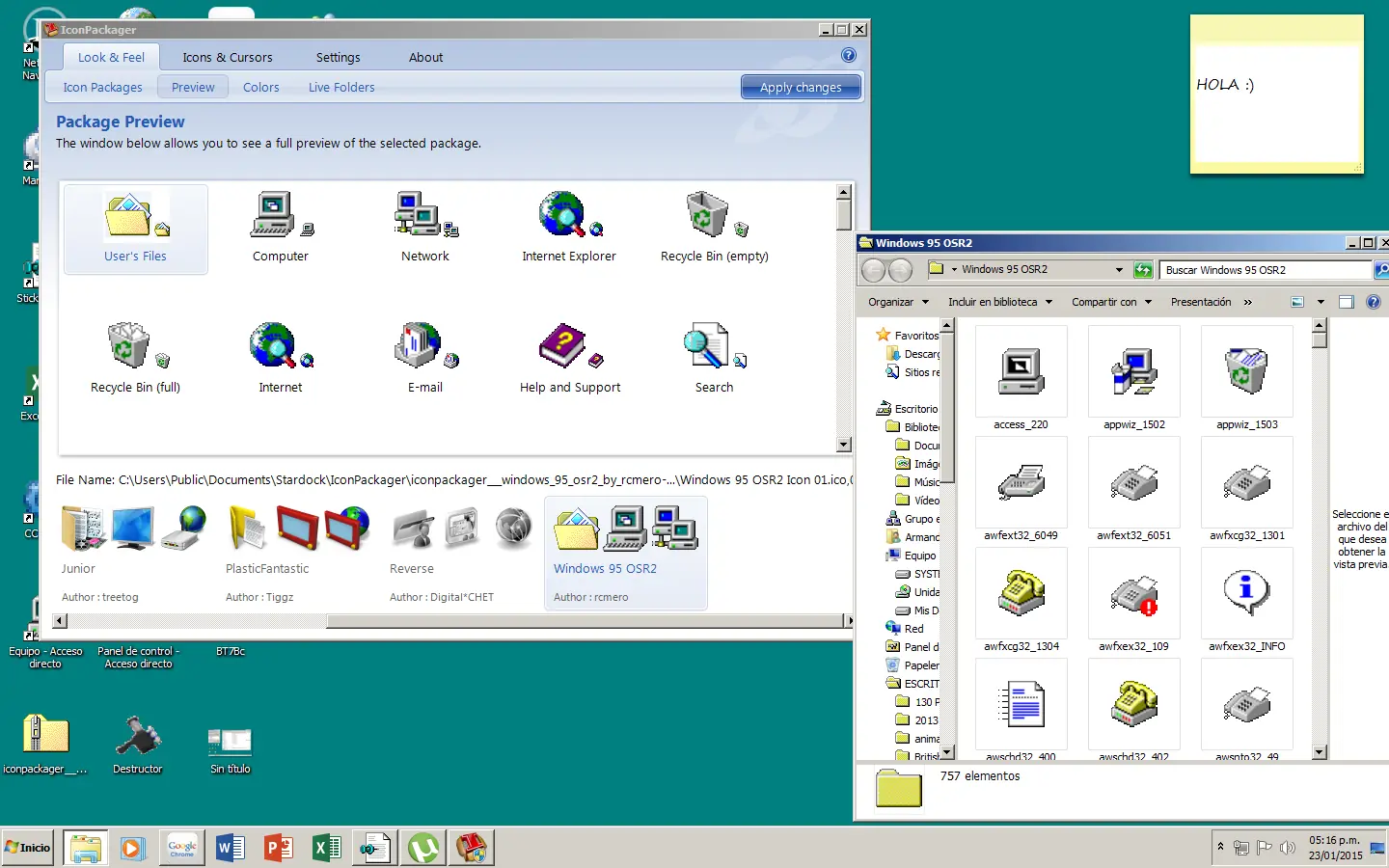
Task: Select the Recycle Bin (full) preview icon
Action: (x=136, y=359)
